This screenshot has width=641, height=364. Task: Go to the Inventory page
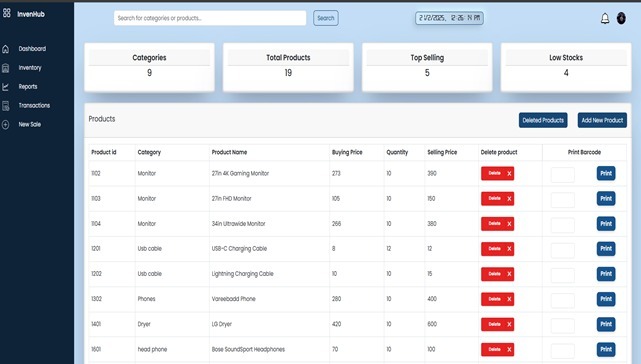pos(30,67)
